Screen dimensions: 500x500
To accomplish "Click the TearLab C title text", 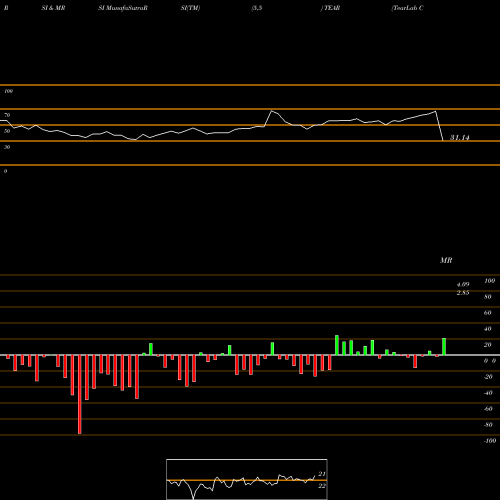I will tap(408, 8).
